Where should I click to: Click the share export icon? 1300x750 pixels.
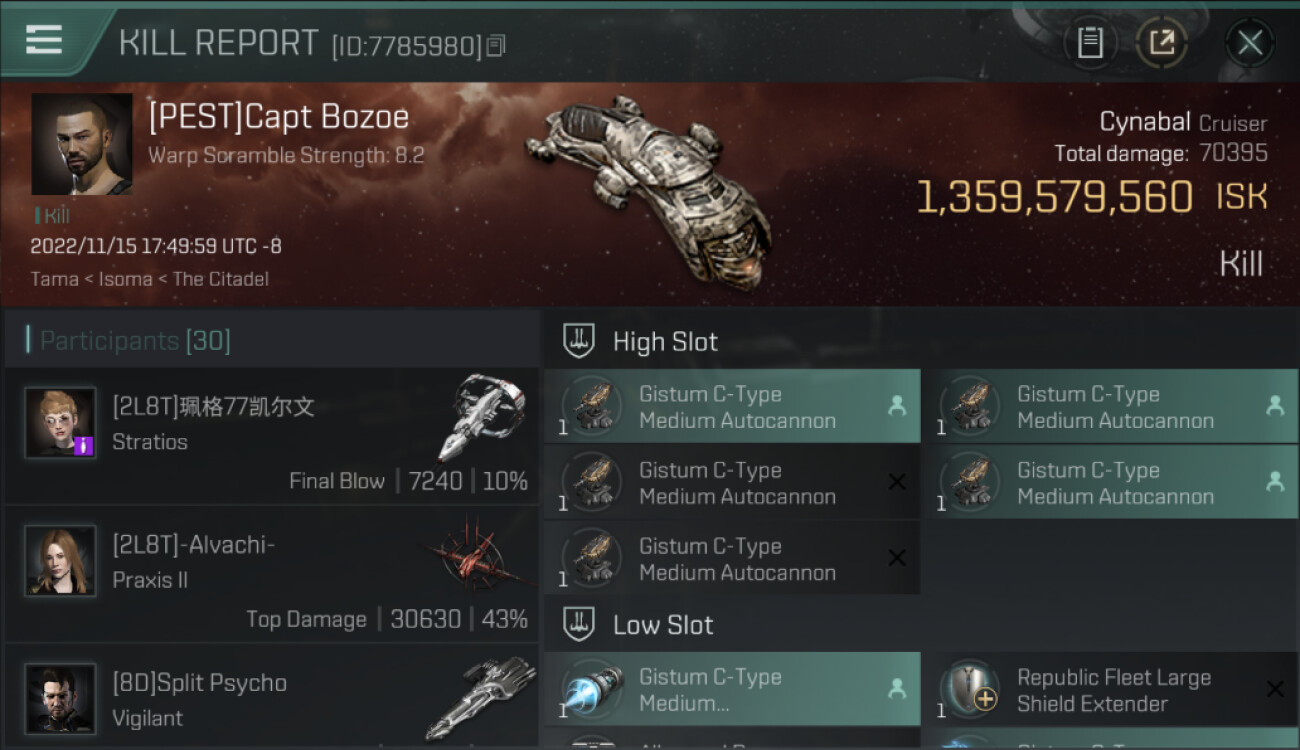point(1161,43)
